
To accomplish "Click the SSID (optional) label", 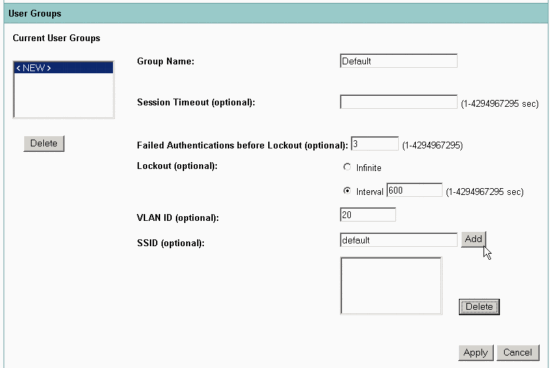I will coord(170,243).
